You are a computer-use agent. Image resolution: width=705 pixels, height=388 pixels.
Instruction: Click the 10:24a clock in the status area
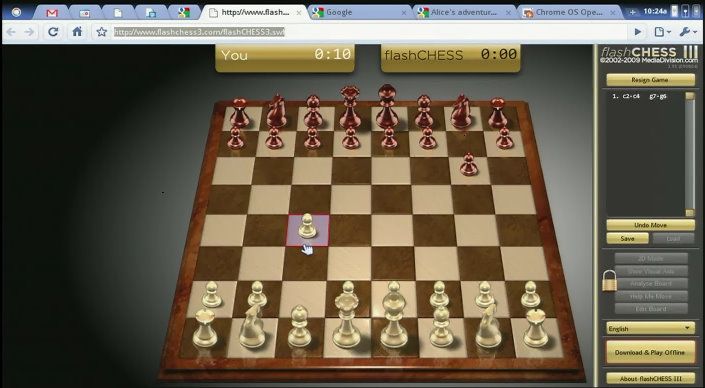click(x=655, y=11)
